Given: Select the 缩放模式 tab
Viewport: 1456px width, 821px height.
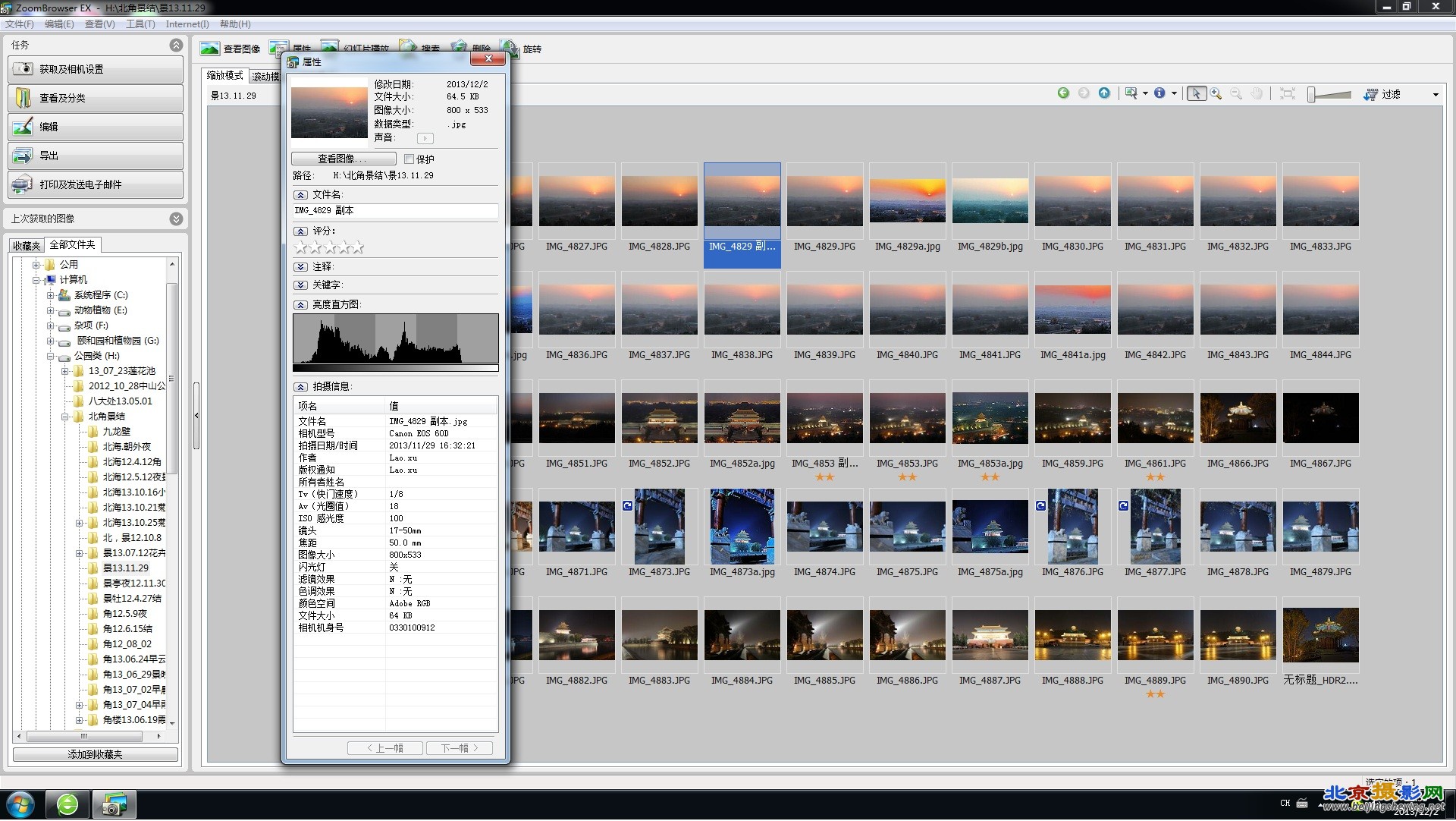Looking at the screenshot, I should click(x=225, y=75).
